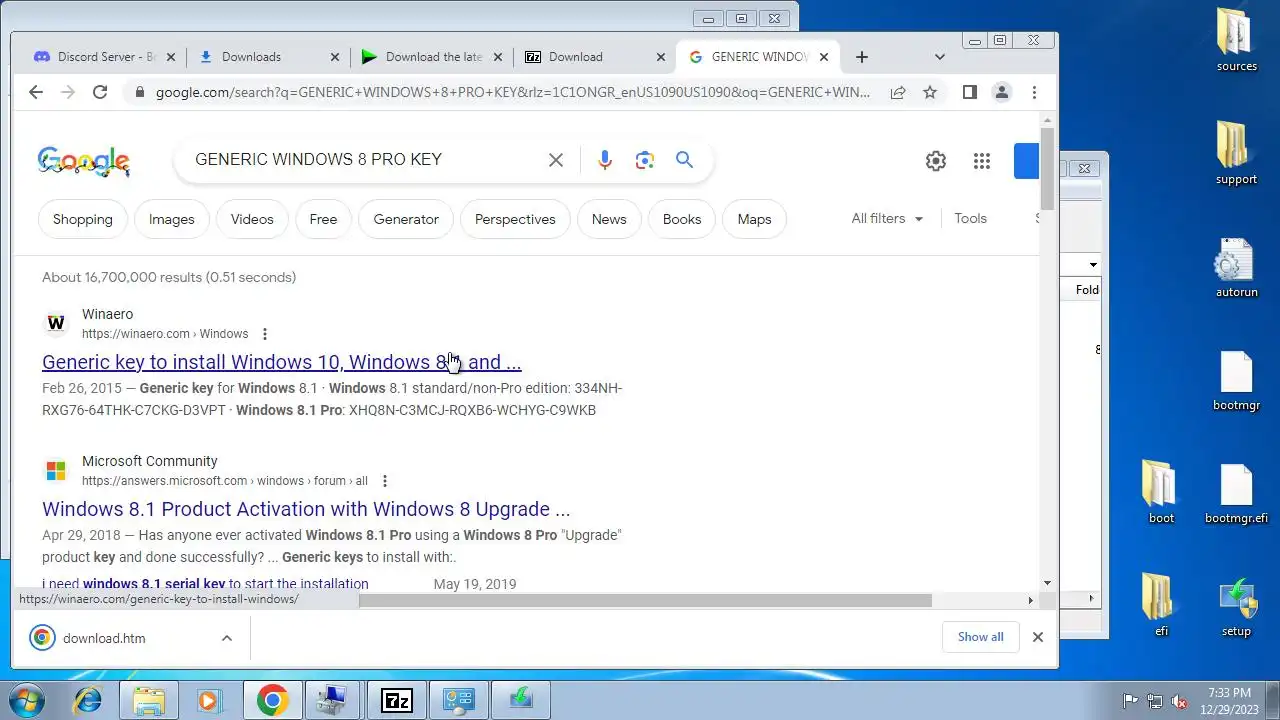The image size is (1280, 720).
Task: Go to Google home via the logo
Action: click(83, 161)
